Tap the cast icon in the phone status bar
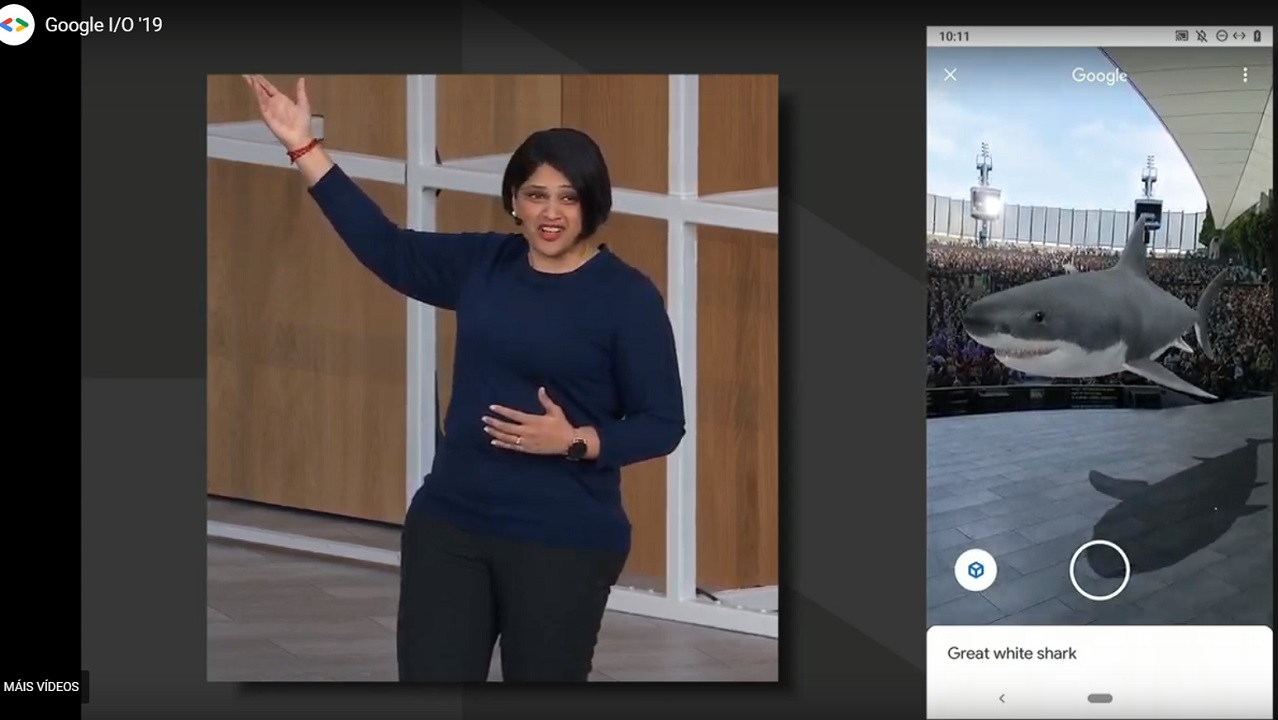Screen dimensions: 1278x720 point(1182,36)
